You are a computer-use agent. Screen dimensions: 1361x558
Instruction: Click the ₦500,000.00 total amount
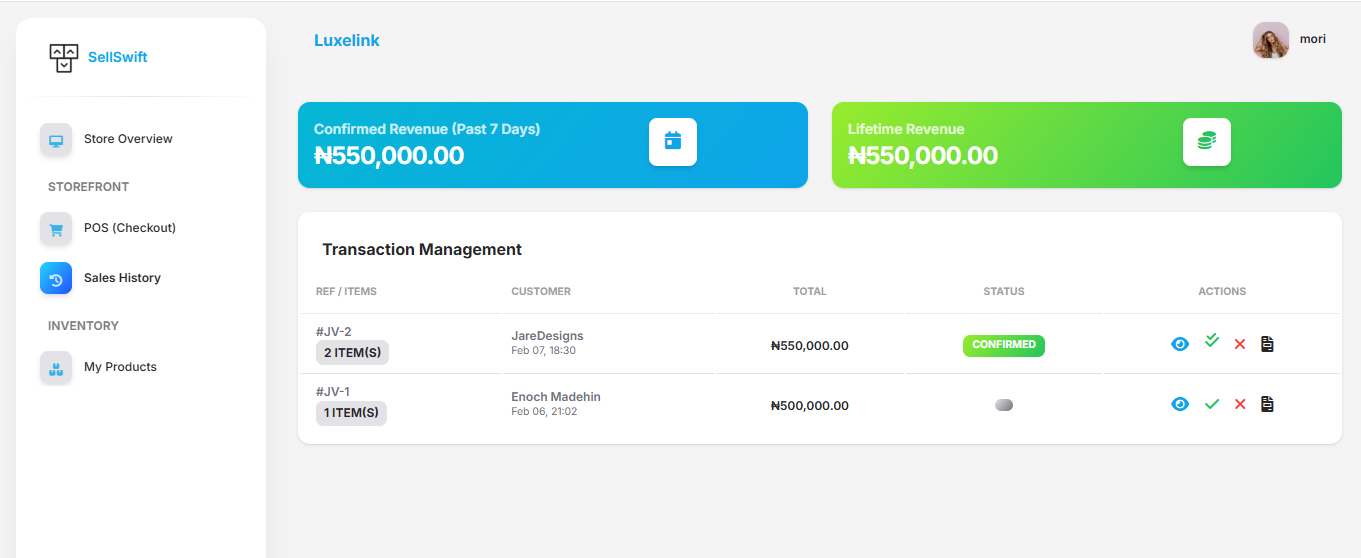click(x=810, y=406)
